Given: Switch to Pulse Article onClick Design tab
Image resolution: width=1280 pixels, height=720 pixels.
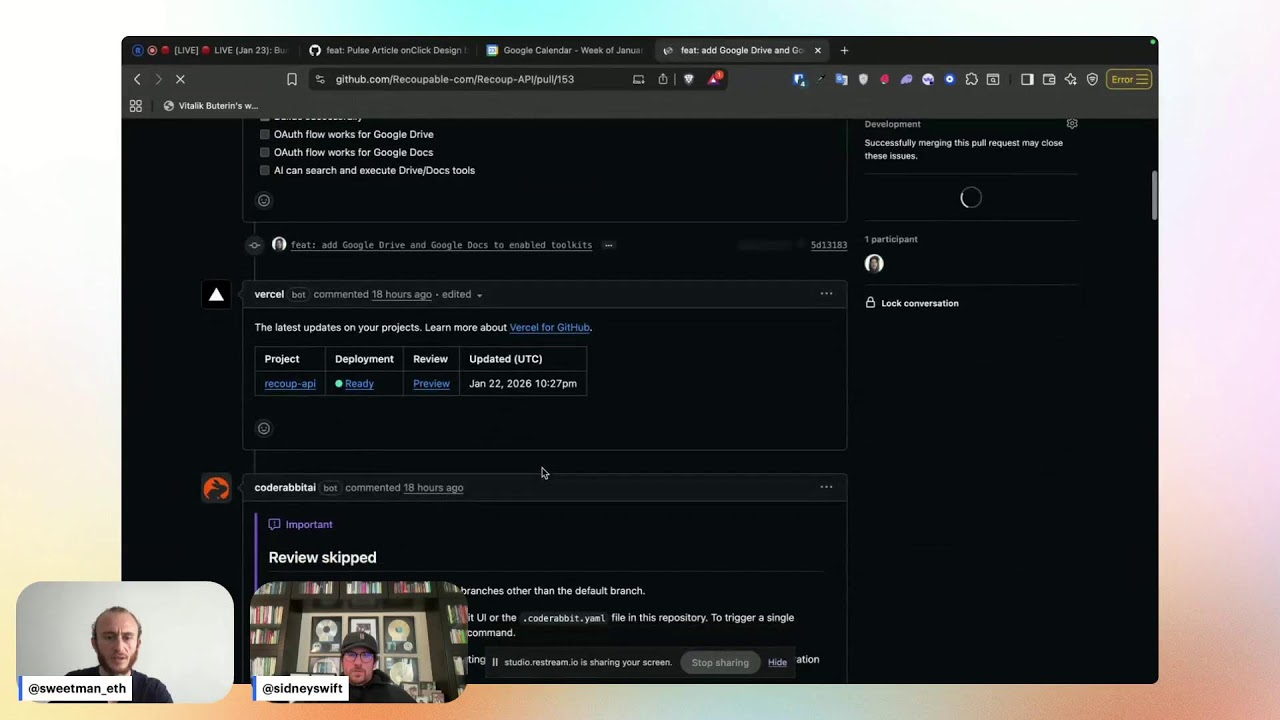Looking at the screenshot, I should 387,50.
